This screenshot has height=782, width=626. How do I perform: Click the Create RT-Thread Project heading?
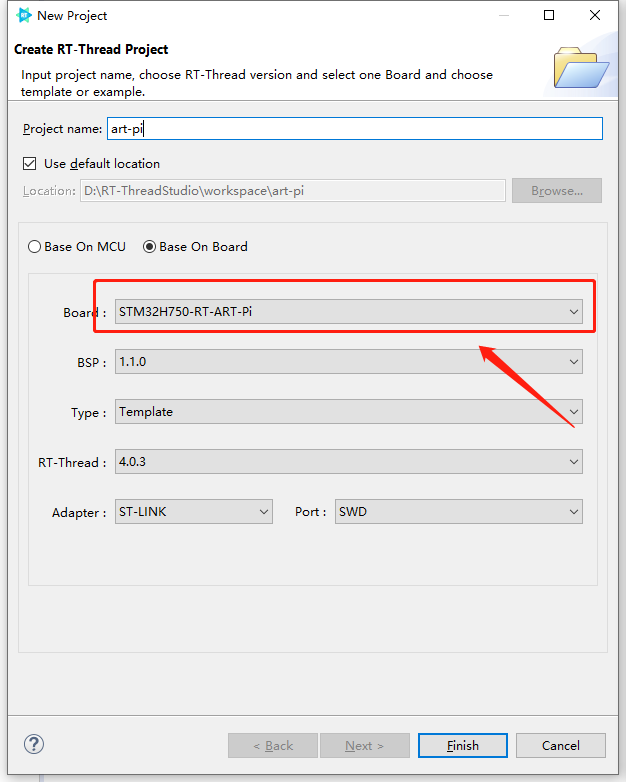point(91,49)
